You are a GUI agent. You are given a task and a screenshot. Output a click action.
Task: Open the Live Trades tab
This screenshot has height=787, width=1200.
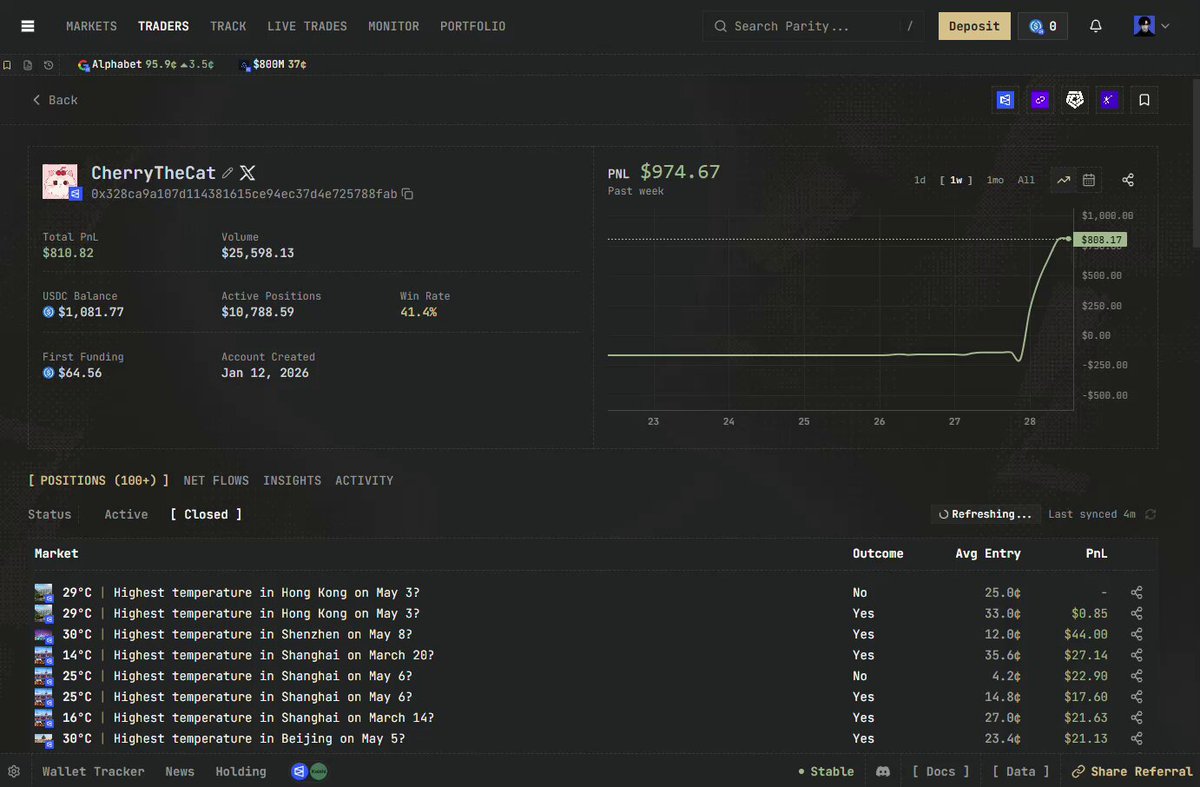tap(307, 26)
